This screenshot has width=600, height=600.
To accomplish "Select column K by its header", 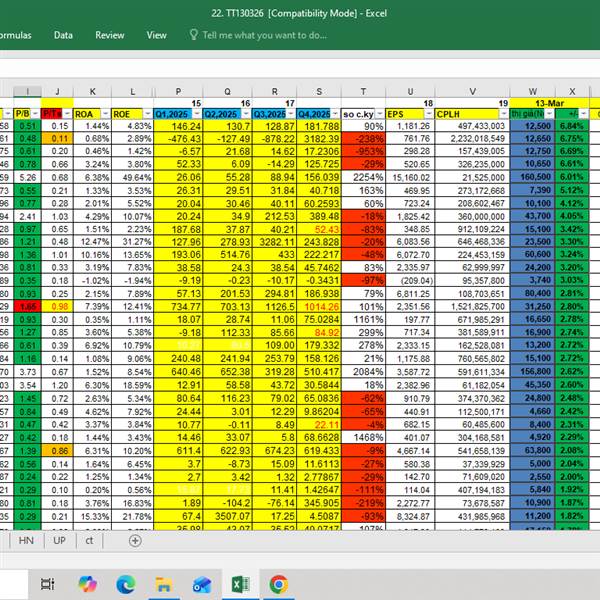I will click(93, 91).
